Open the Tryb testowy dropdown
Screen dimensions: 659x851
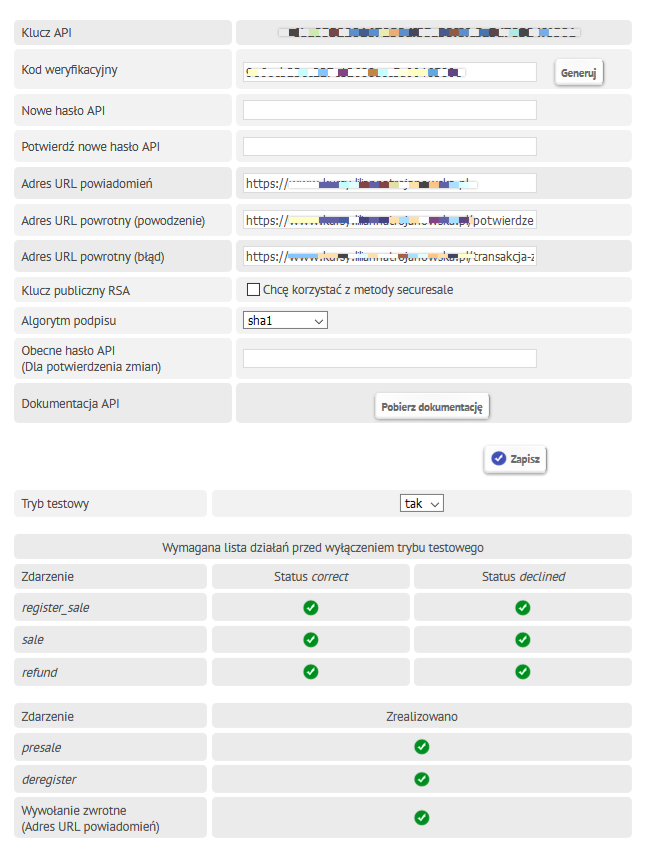coord(421,504)
